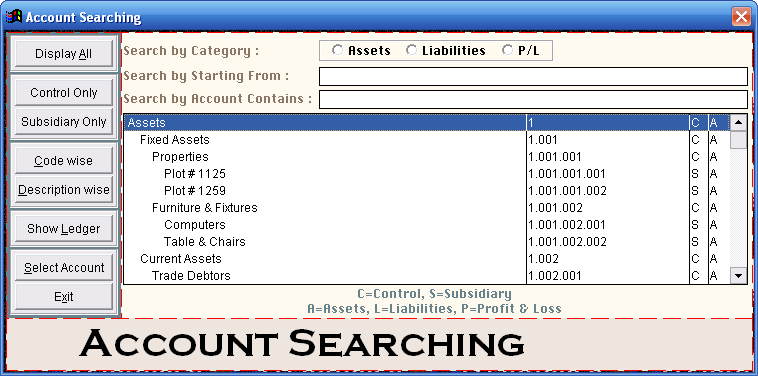Select the Trade Debtors row
This screenshot has height=376, width=758.
pyautogui.click(x=426, y=275)
